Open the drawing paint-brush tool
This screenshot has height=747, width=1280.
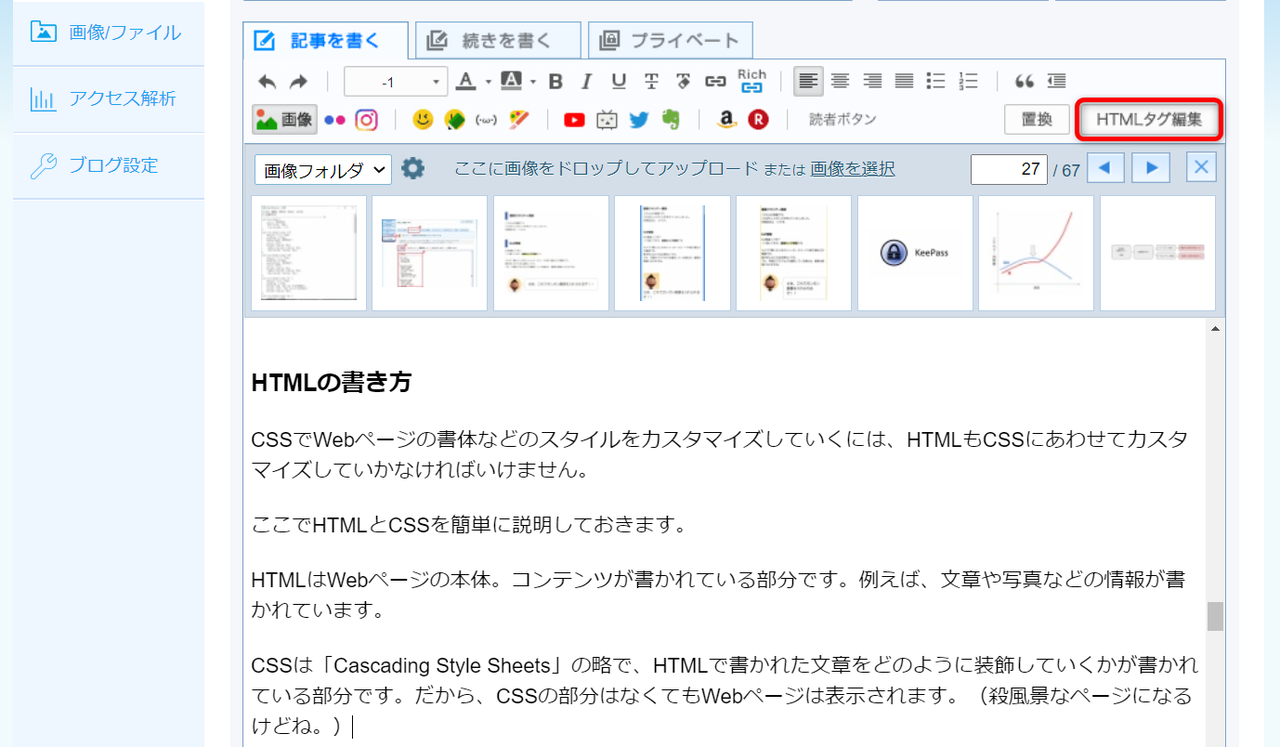pos(519,120)
